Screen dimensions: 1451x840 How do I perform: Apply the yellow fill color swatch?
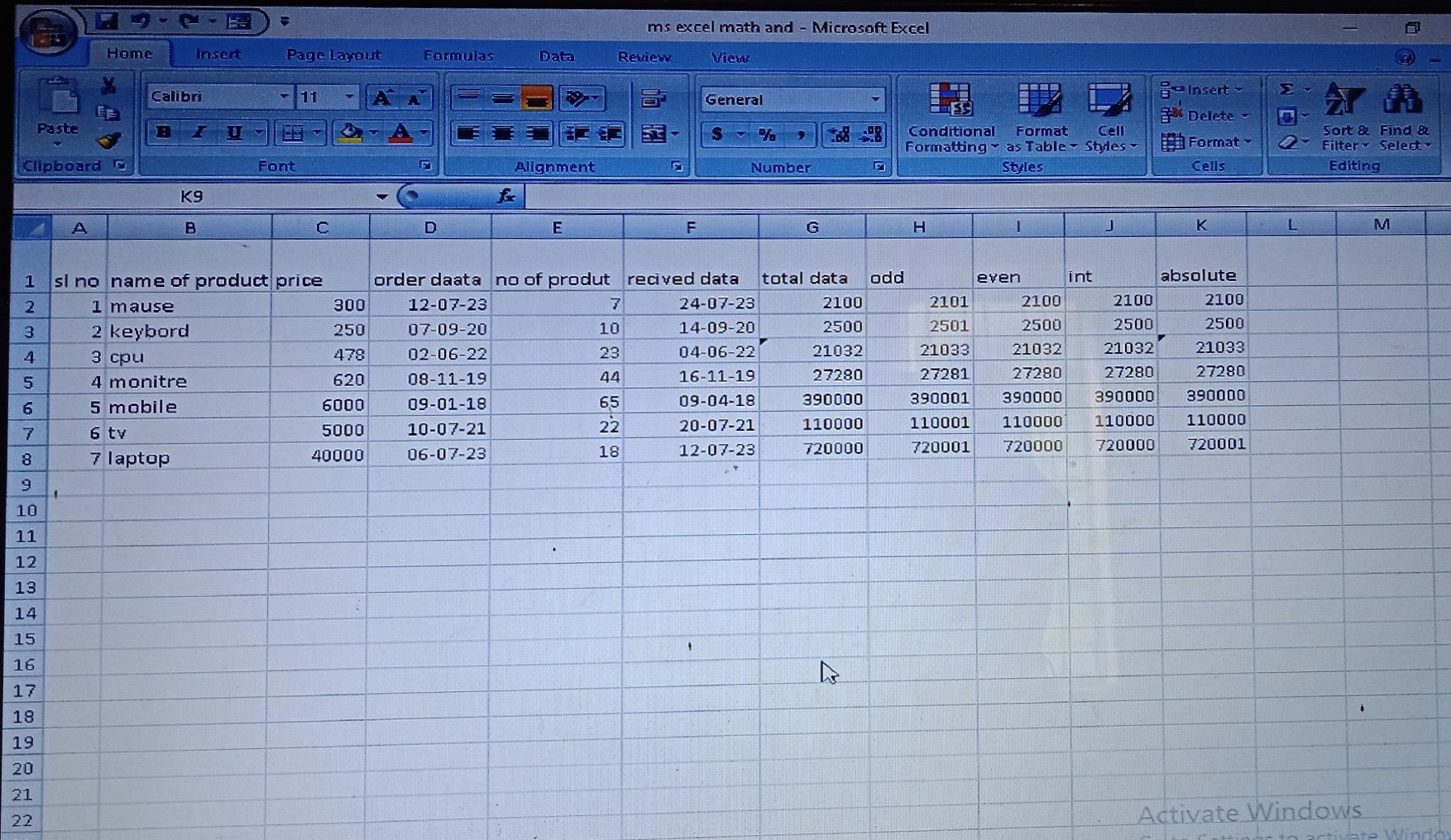coord(351,133)
